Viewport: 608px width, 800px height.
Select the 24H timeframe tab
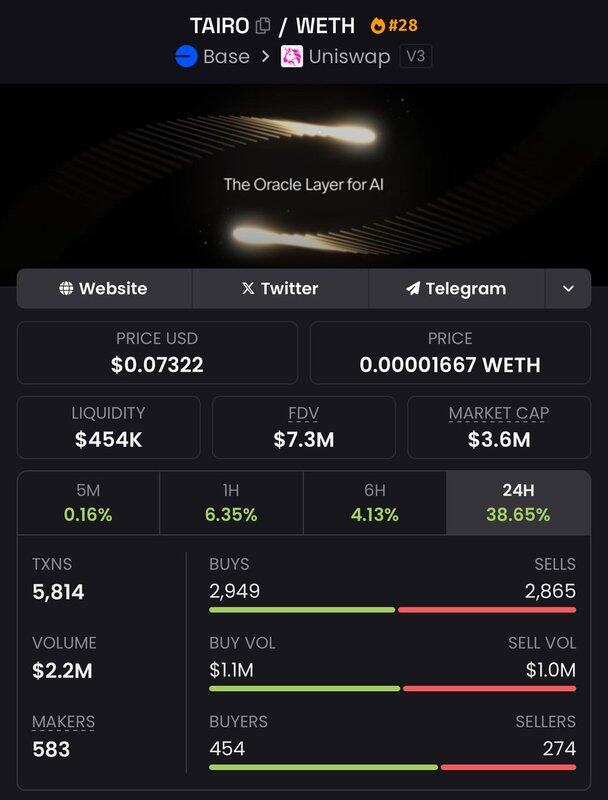(x=518, y=503)
